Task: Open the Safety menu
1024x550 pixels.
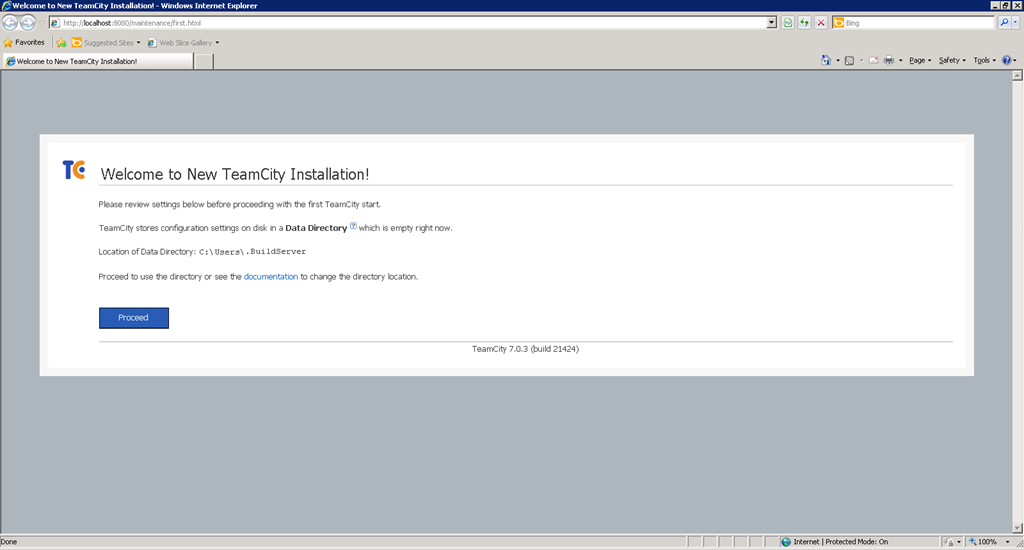Action: [x=952, y=60]
